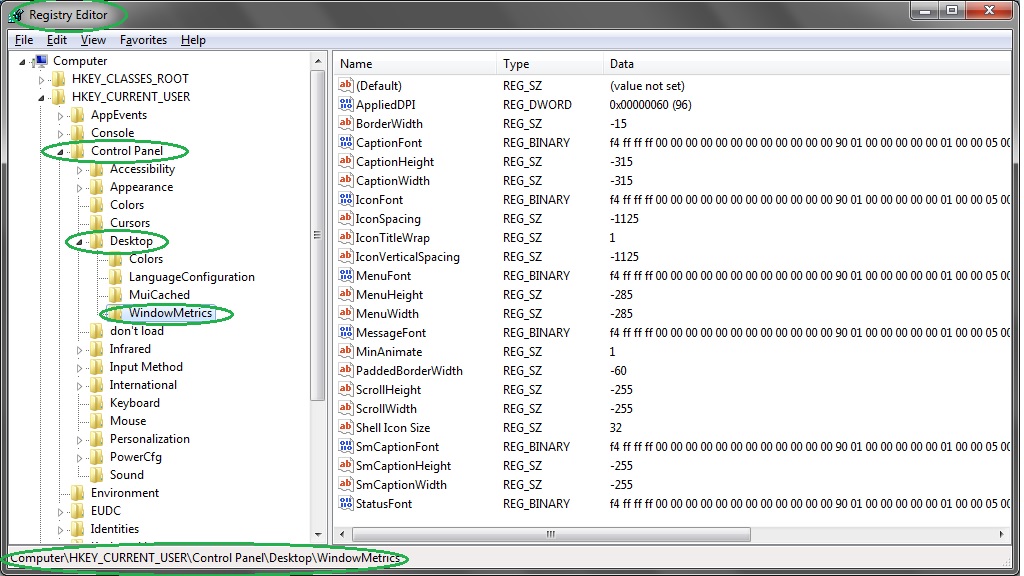Screen dimensions: 1024x576
Task: Sort values by the Type column header
Action: click(x=551, y=64)
